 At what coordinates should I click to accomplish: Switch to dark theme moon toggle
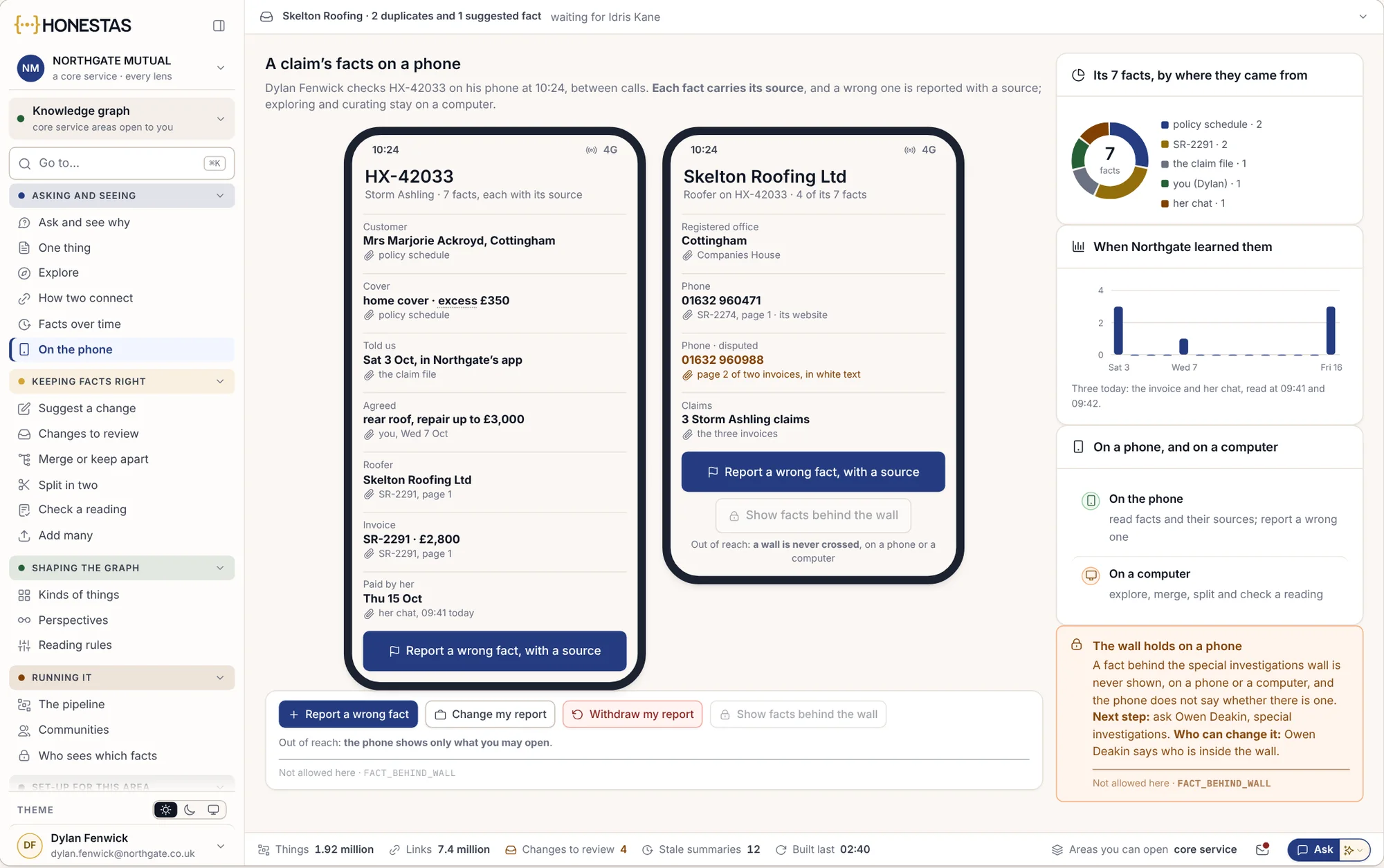pyautogui.click(x=190, y=810)
